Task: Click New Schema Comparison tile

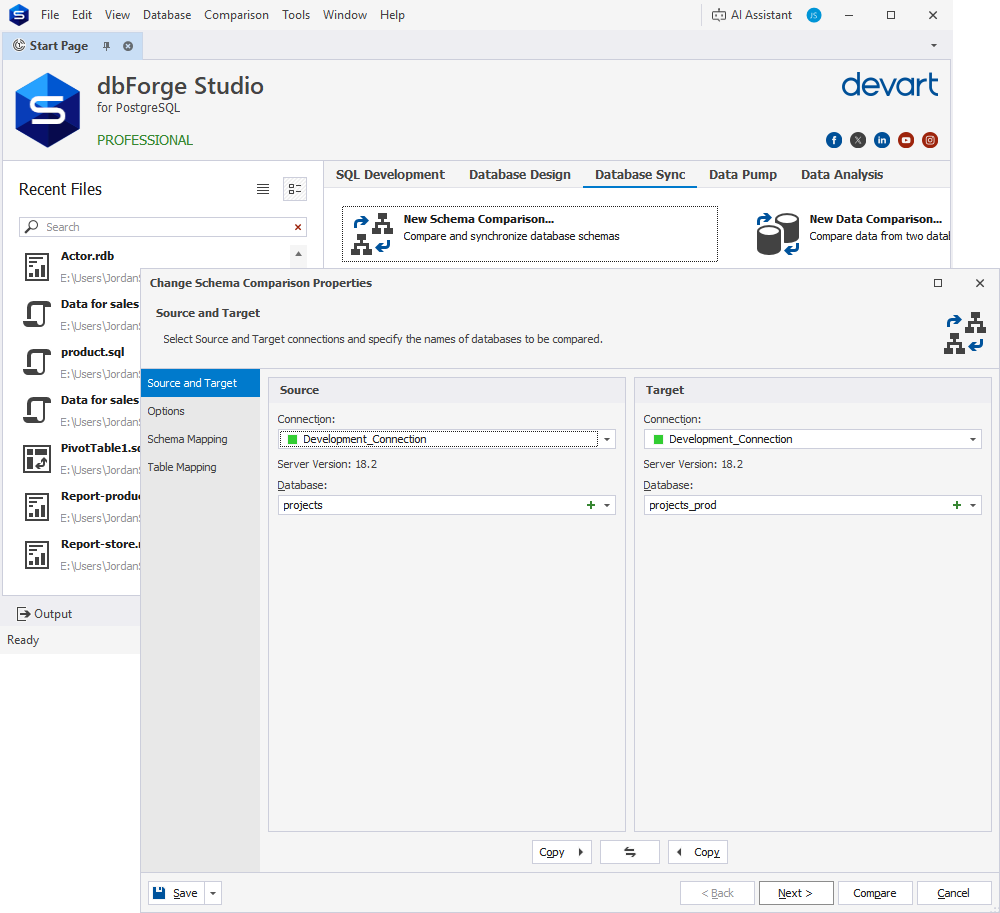Action: click(x=529, y=234)
